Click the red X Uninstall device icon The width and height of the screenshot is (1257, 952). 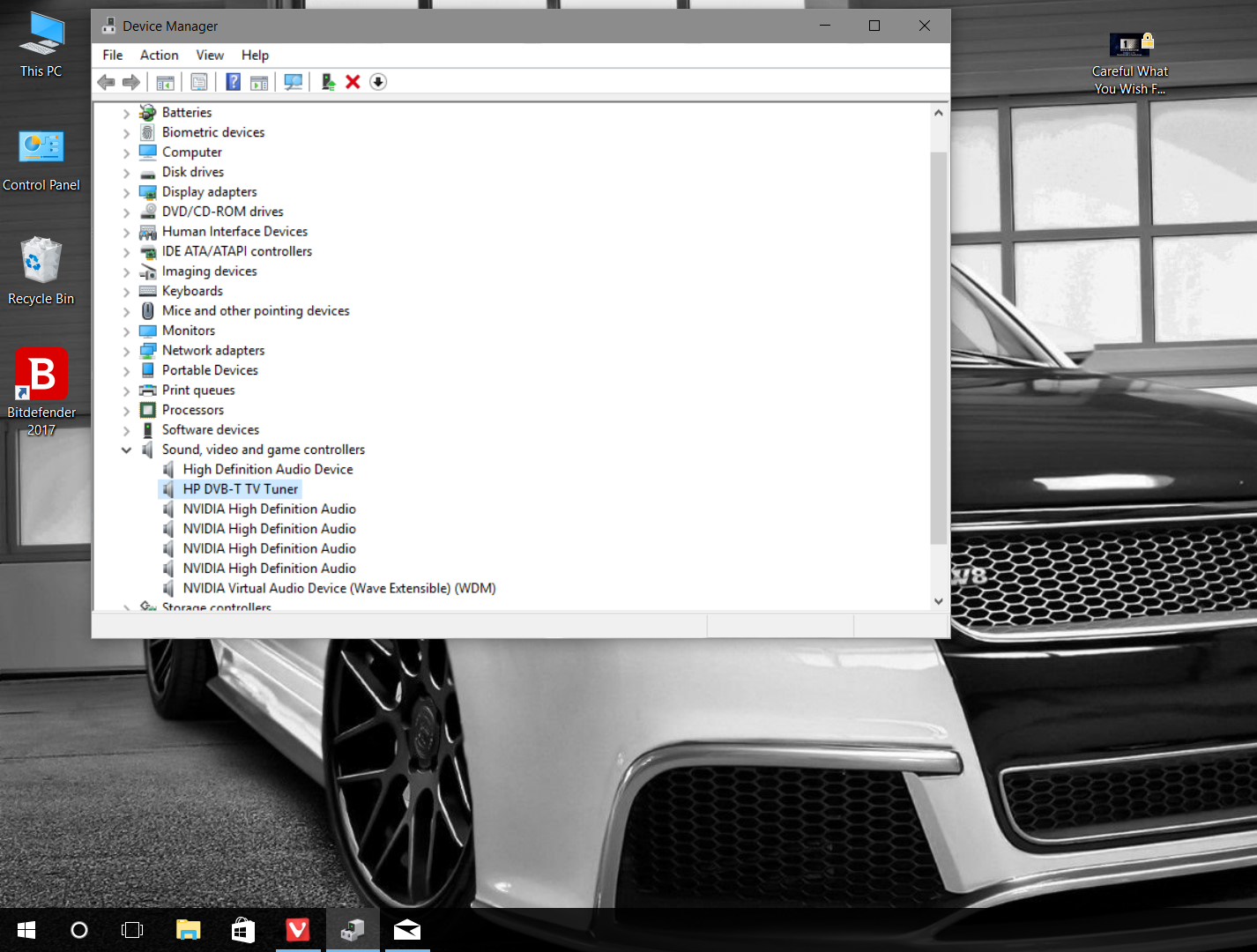353,82
